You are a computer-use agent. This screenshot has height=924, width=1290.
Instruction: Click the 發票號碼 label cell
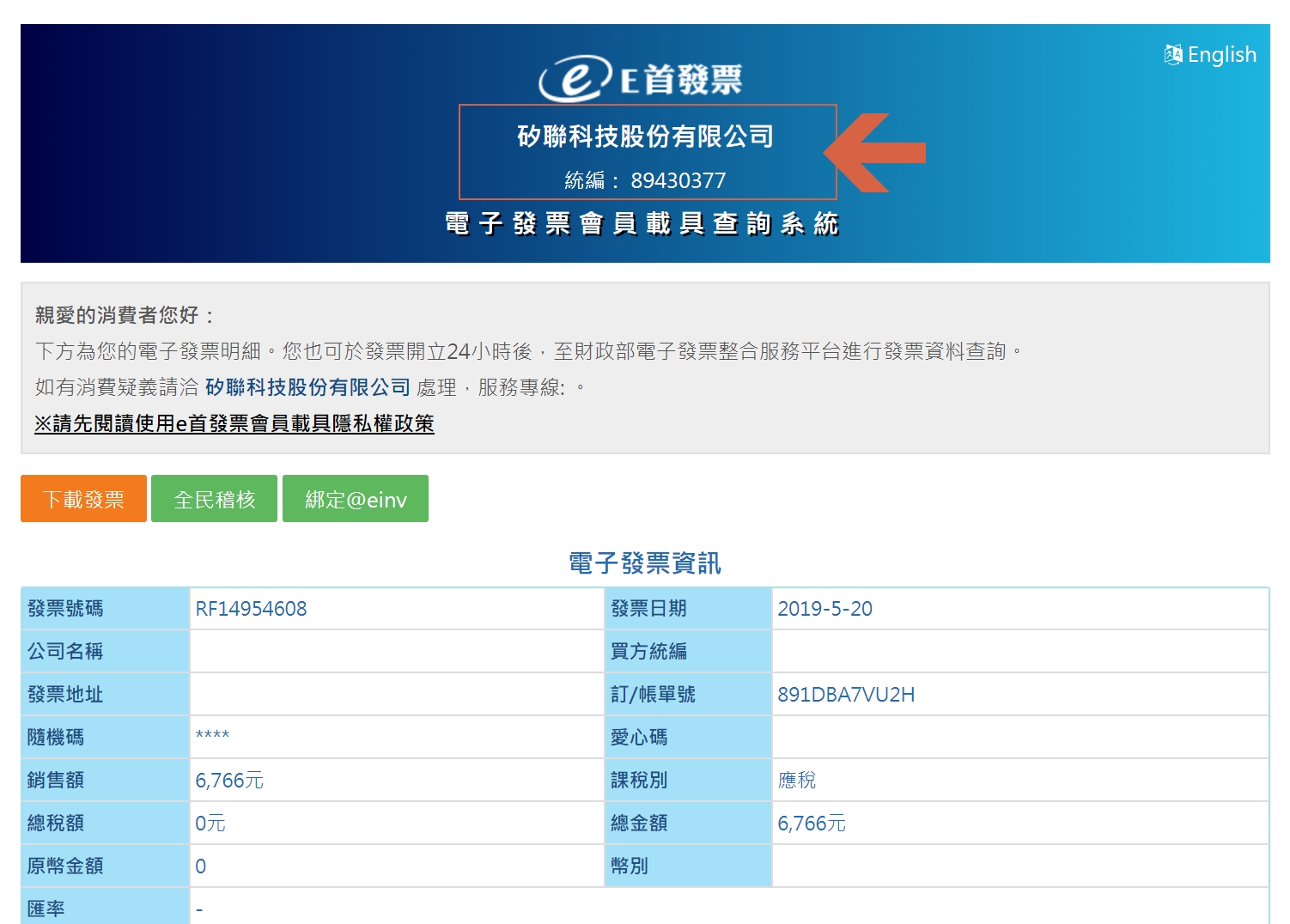(x=105, y=609)
